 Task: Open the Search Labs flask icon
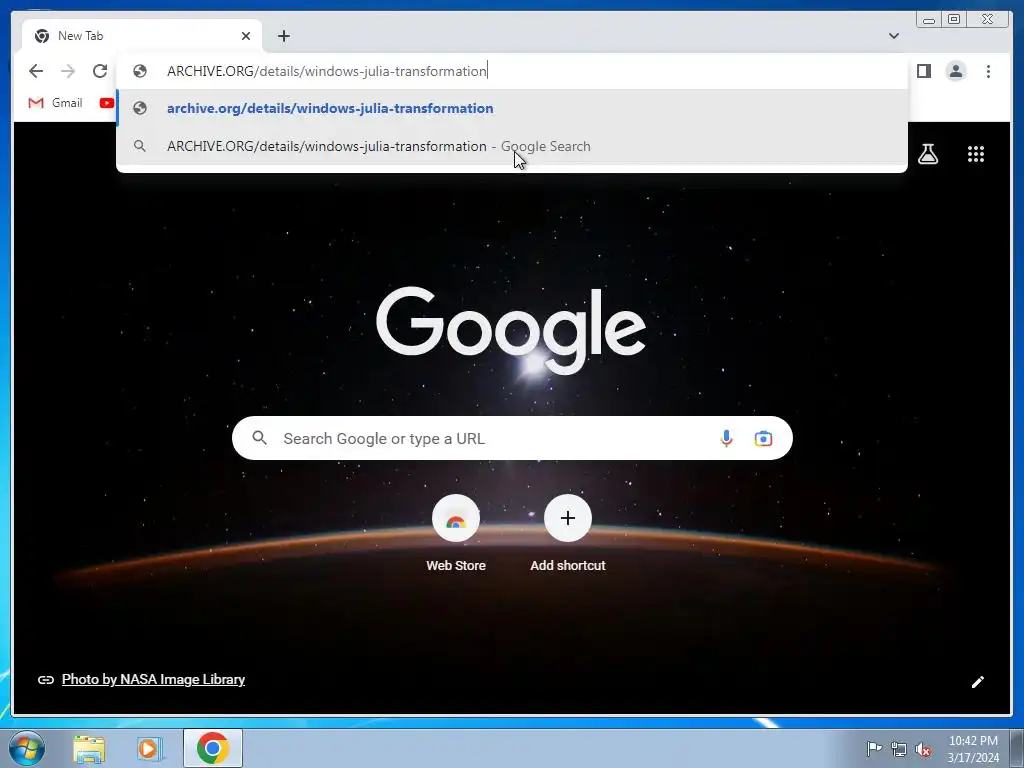tap(927, 154)
